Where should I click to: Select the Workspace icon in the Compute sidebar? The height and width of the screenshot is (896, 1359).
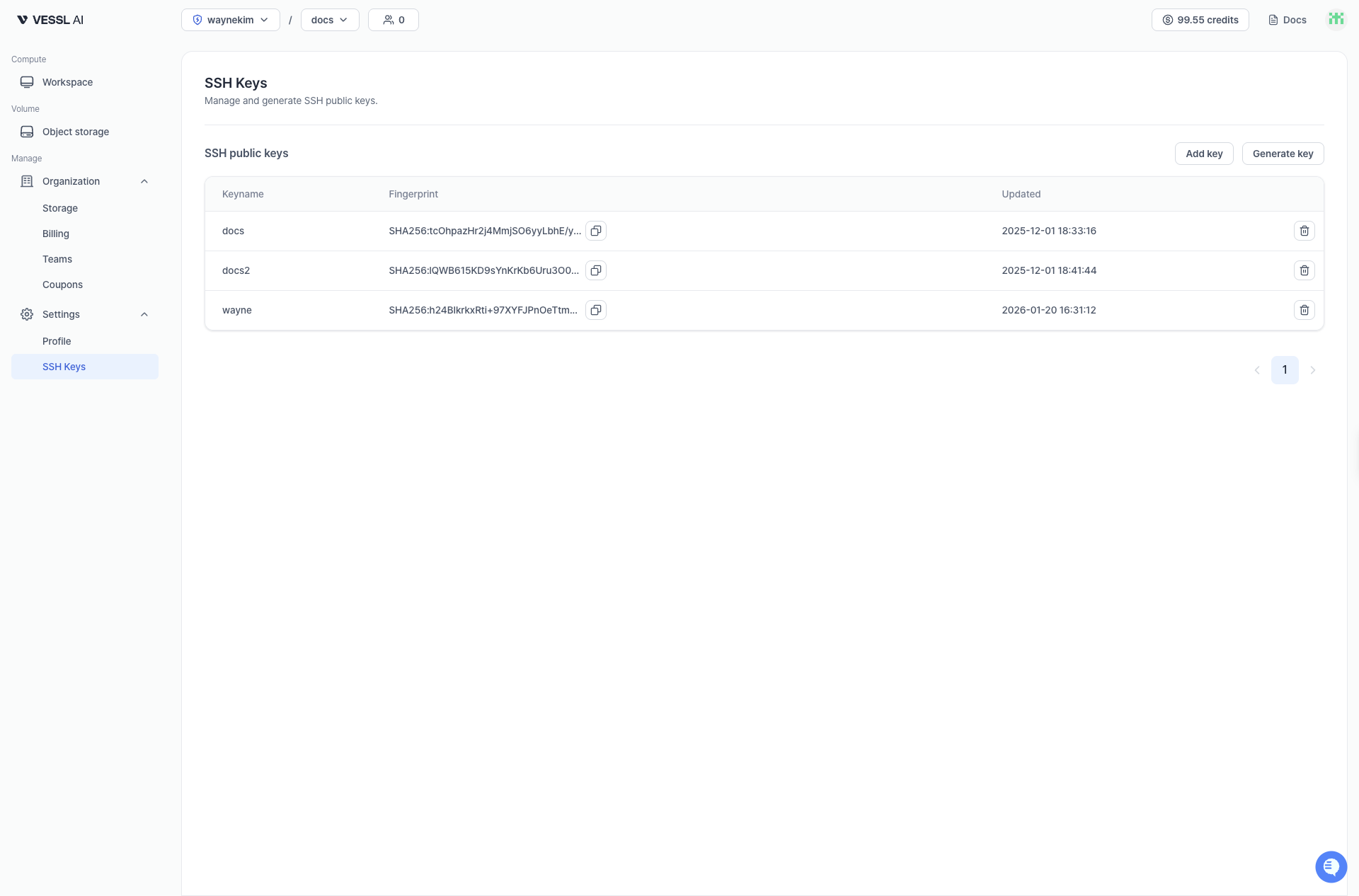pos(26,82)
